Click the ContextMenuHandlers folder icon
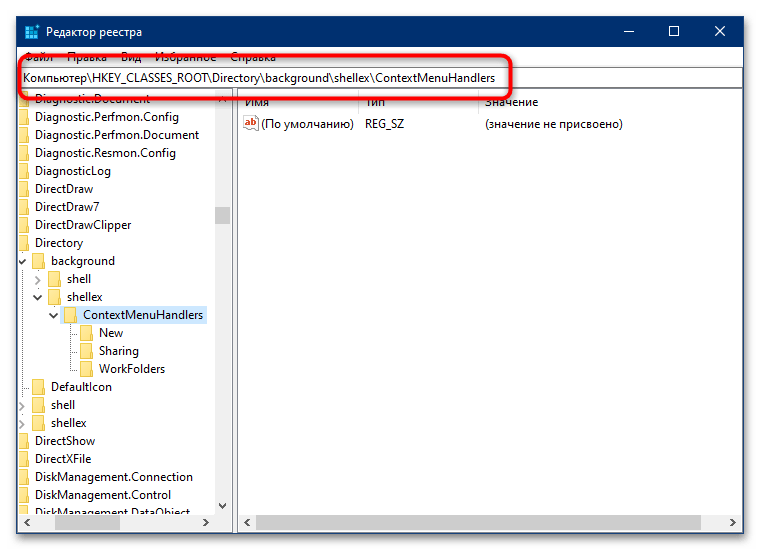This screenshot has height=550, width=760. pos(70,315)
